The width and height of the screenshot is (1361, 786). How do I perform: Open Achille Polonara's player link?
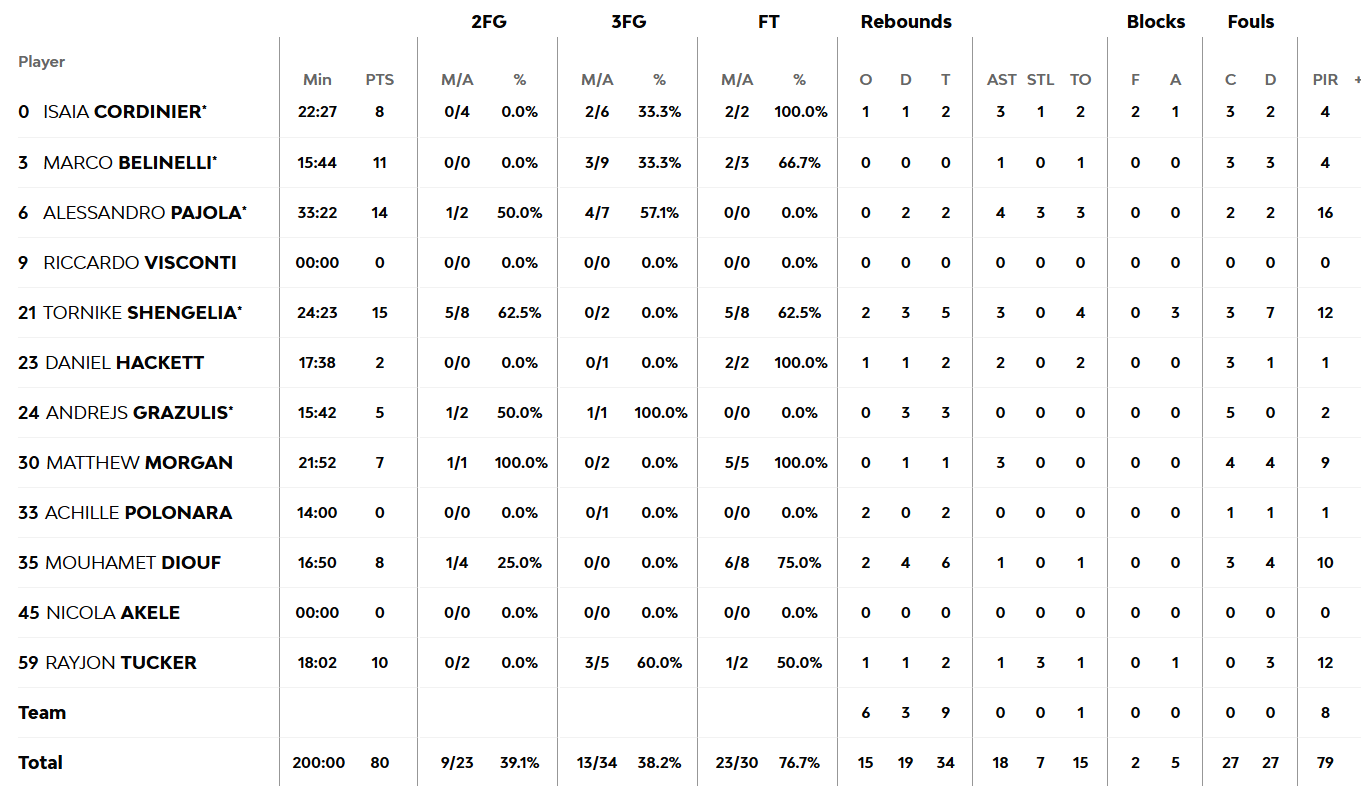click(139, 512)
